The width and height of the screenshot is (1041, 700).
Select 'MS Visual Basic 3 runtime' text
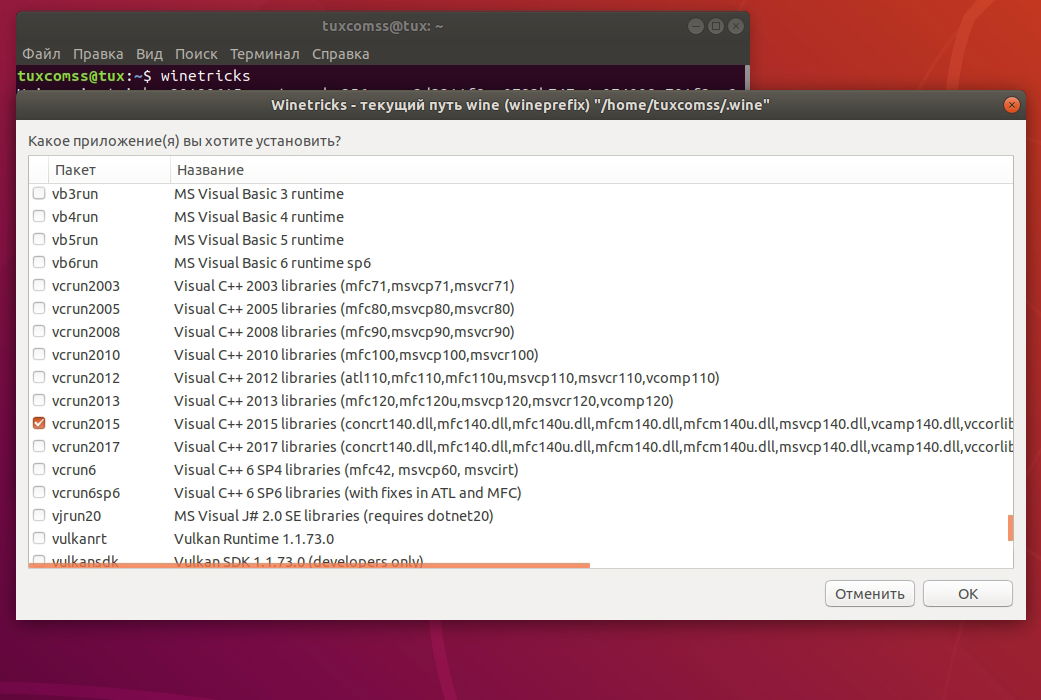[x=259, y=194]
